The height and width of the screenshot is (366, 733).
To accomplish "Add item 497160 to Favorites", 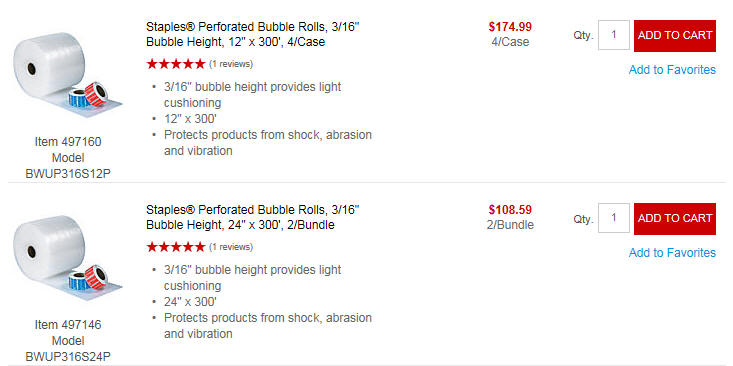I will pos(672,70).
